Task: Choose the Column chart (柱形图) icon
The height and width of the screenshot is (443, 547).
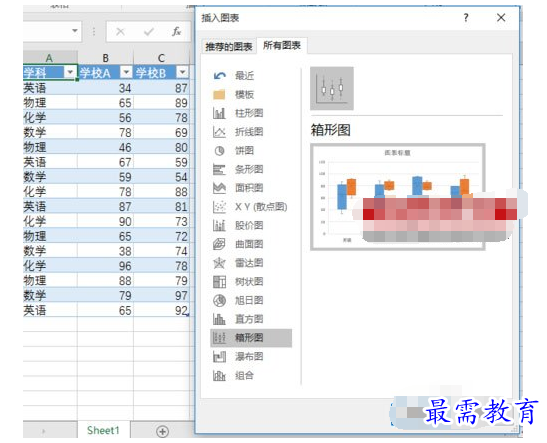Action: tap(219, 113)
